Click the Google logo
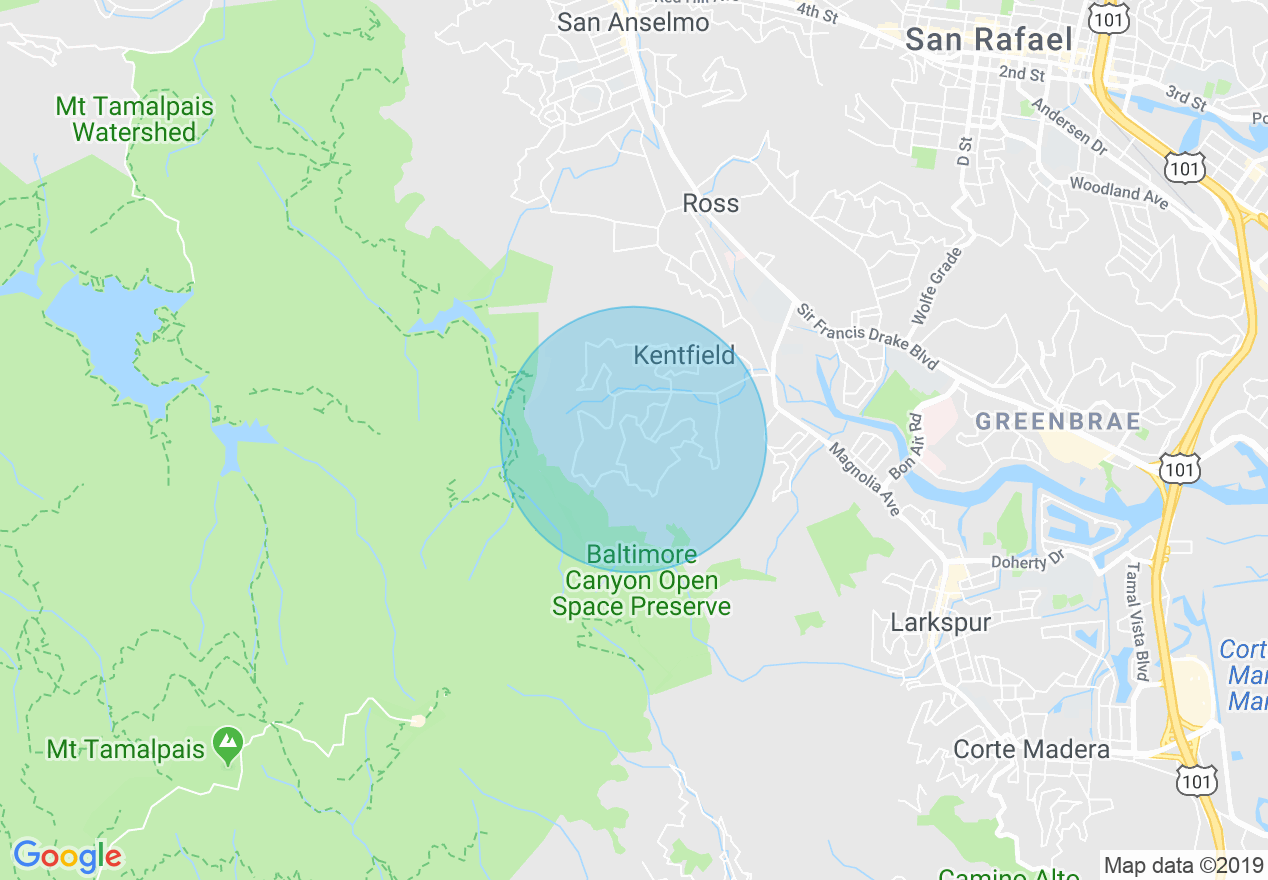Viewport: 1268px width, 880px height. click(x=68, y=856)
